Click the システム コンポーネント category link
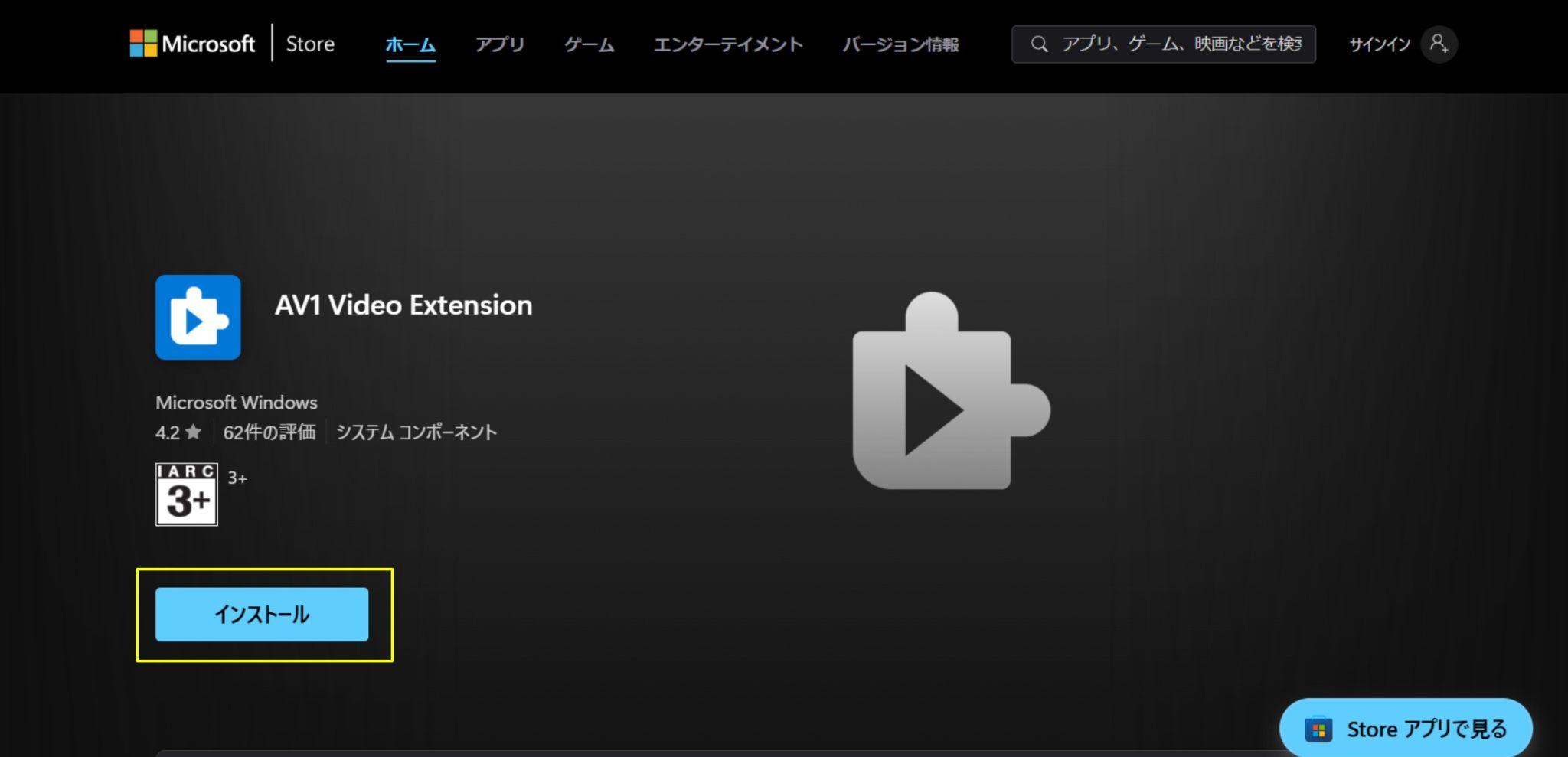1568x757 pixels. (416, 432)
